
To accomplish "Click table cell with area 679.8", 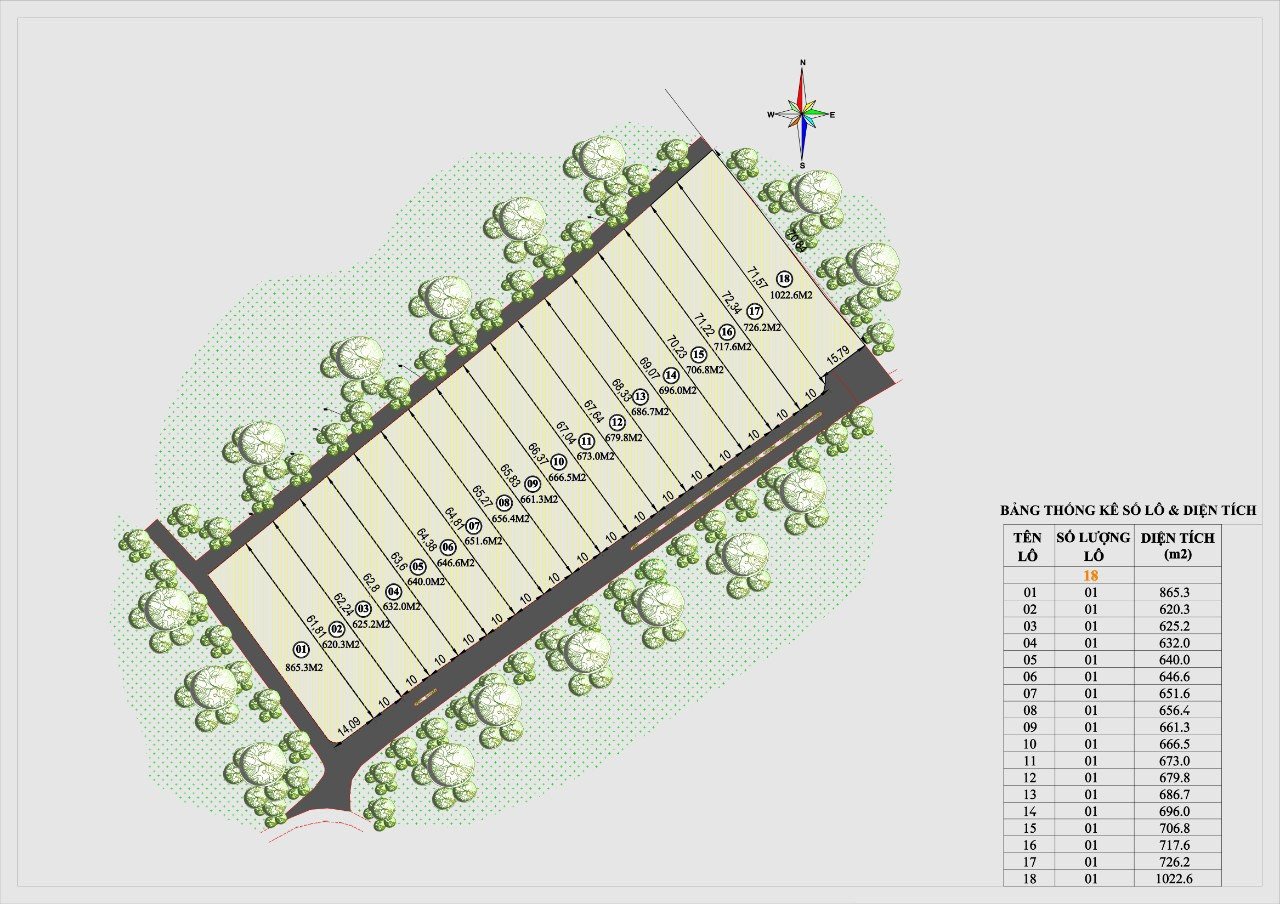I will (1178, 778).
